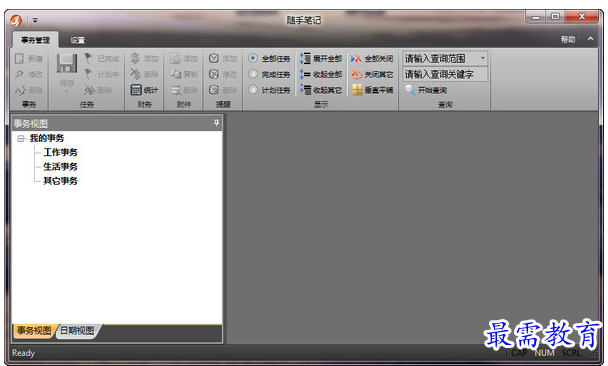The width and height of the screenshot is (608, 366).
Task: Click 删除 in the 事务 group
Action: pos(29,90)
